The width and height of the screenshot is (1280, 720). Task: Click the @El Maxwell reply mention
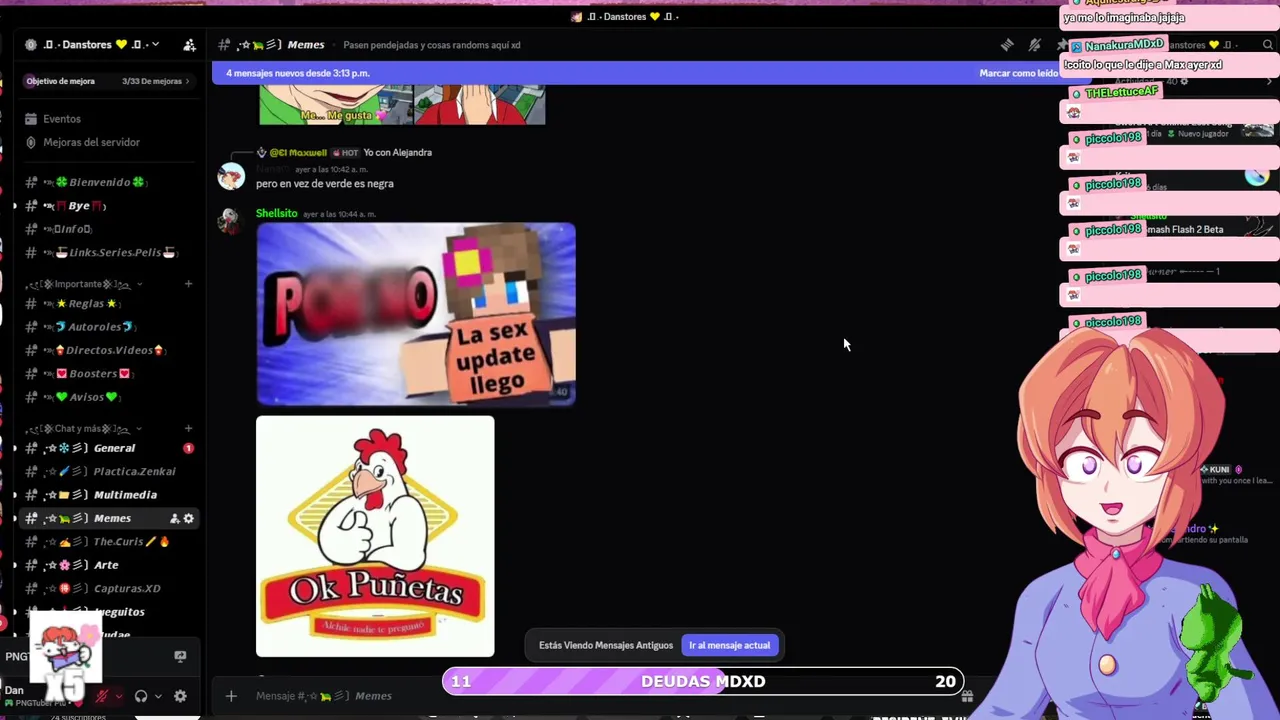point(298,152)
